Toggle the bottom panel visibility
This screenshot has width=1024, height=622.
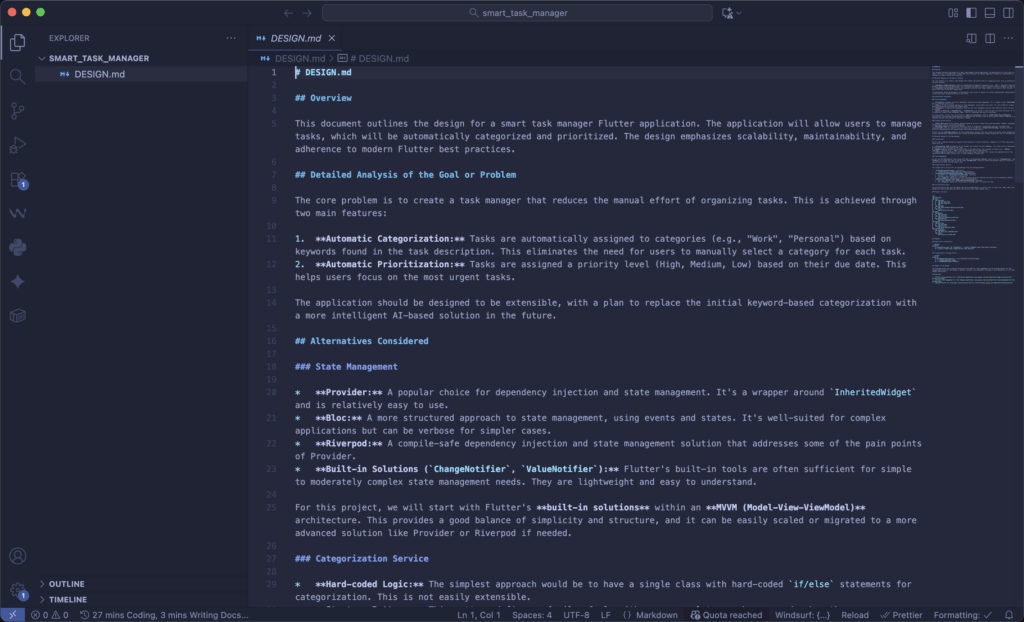pyautogui.click(x=990, y=12)
